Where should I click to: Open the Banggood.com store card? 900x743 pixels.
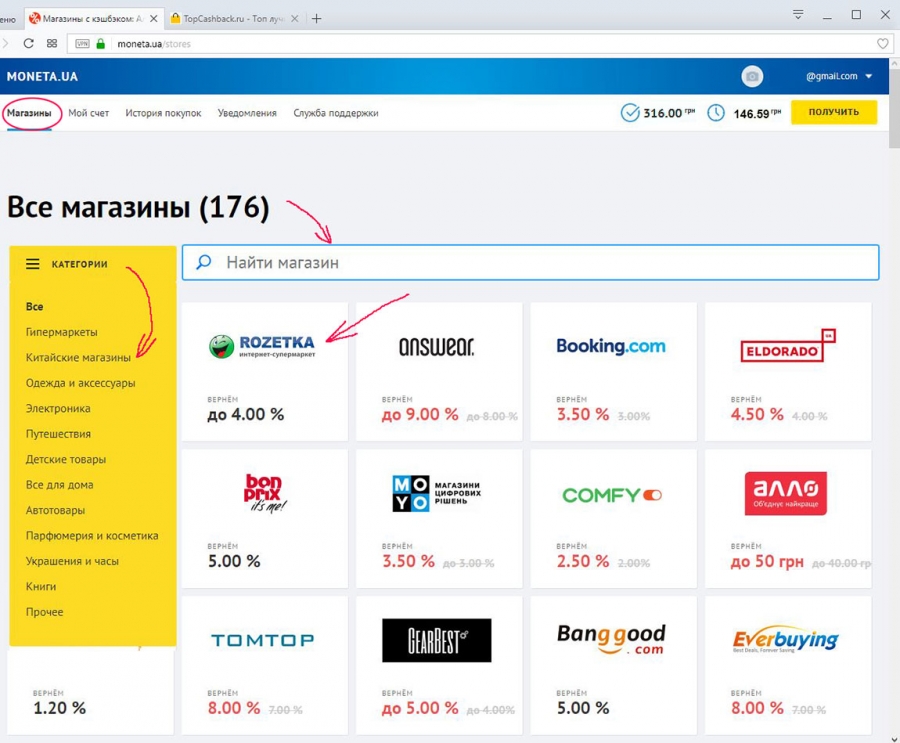(x=614, y=665)
